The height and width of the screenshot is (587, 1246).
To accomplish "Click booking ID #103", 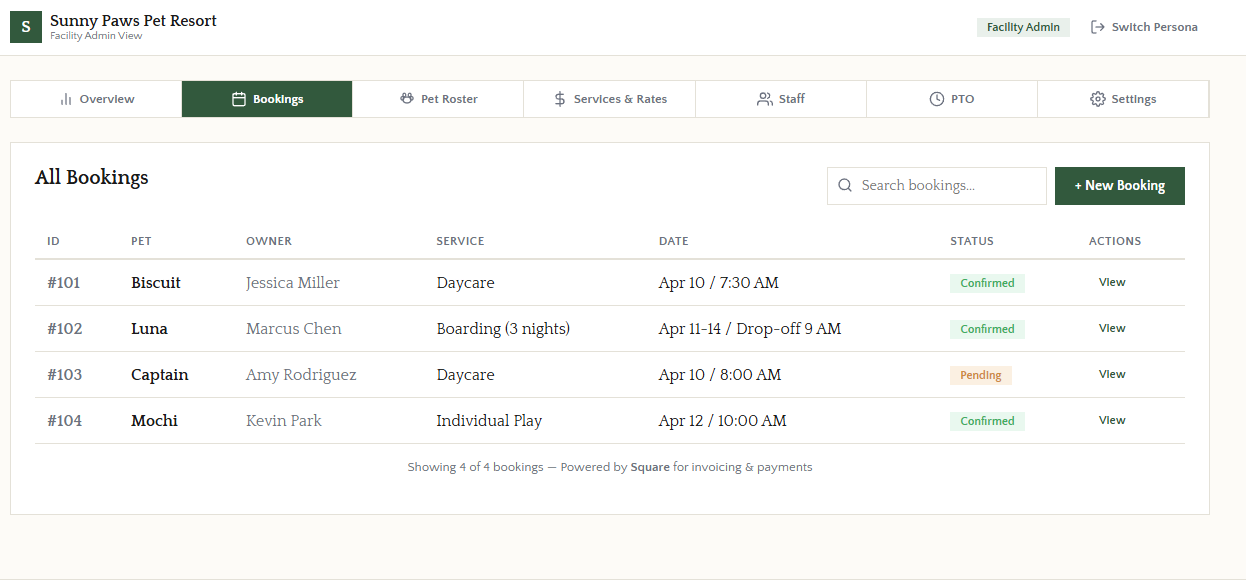I will point(65,375).
